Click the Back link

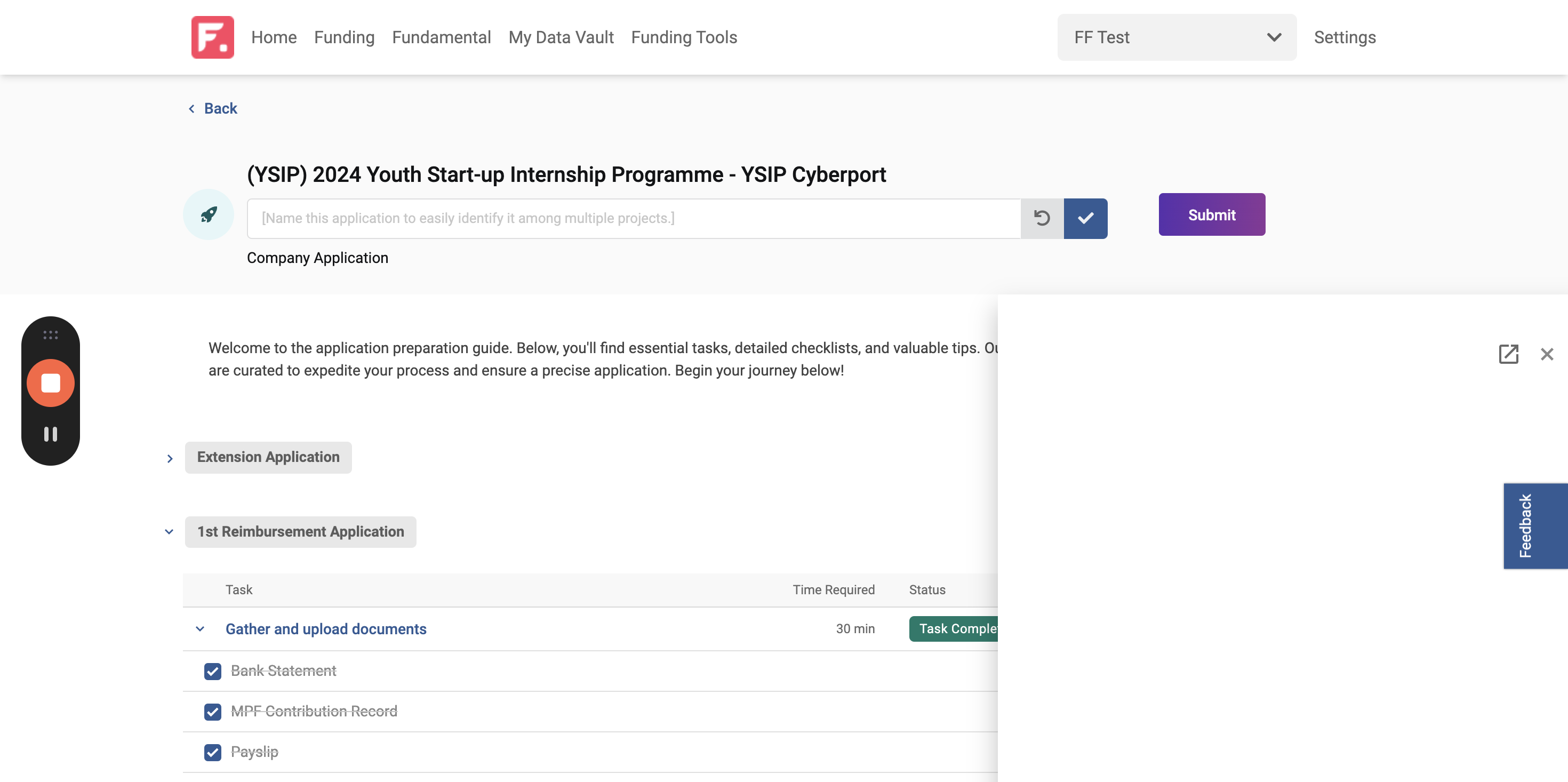point(220,108)
